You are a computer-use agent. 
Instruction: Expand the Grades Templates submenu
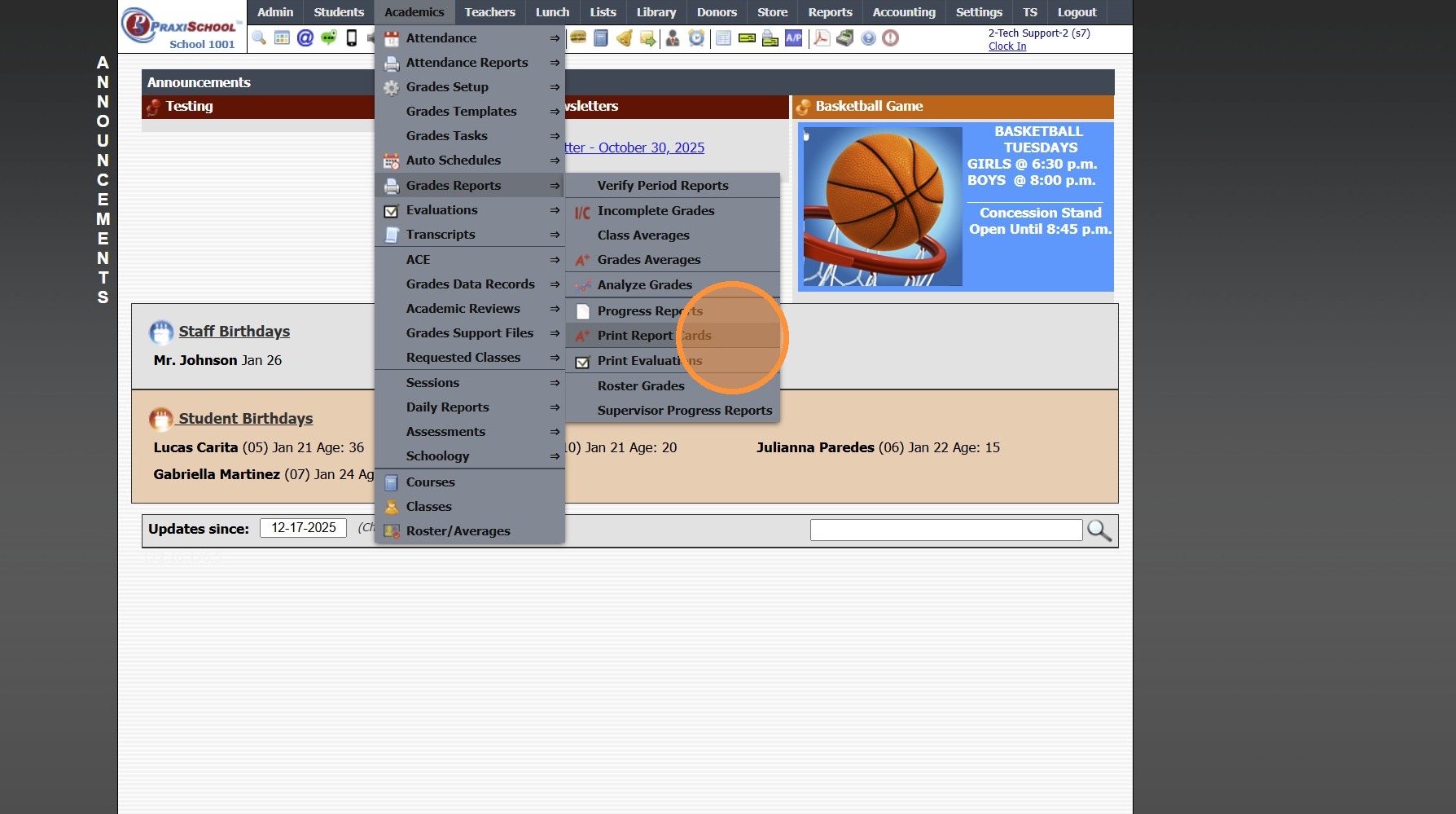pos(470,112)
